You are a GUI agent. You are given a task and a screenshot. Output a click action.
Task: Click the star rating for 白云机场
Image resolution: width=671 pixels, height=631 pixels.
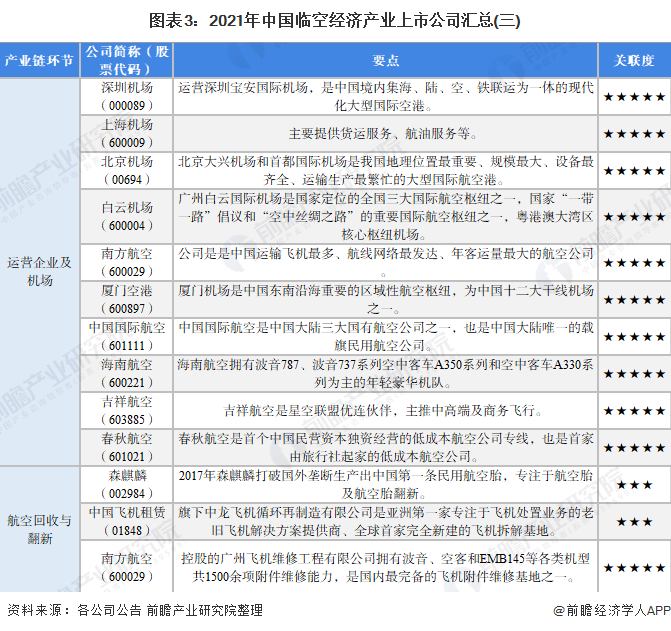[x=634, y=215]
